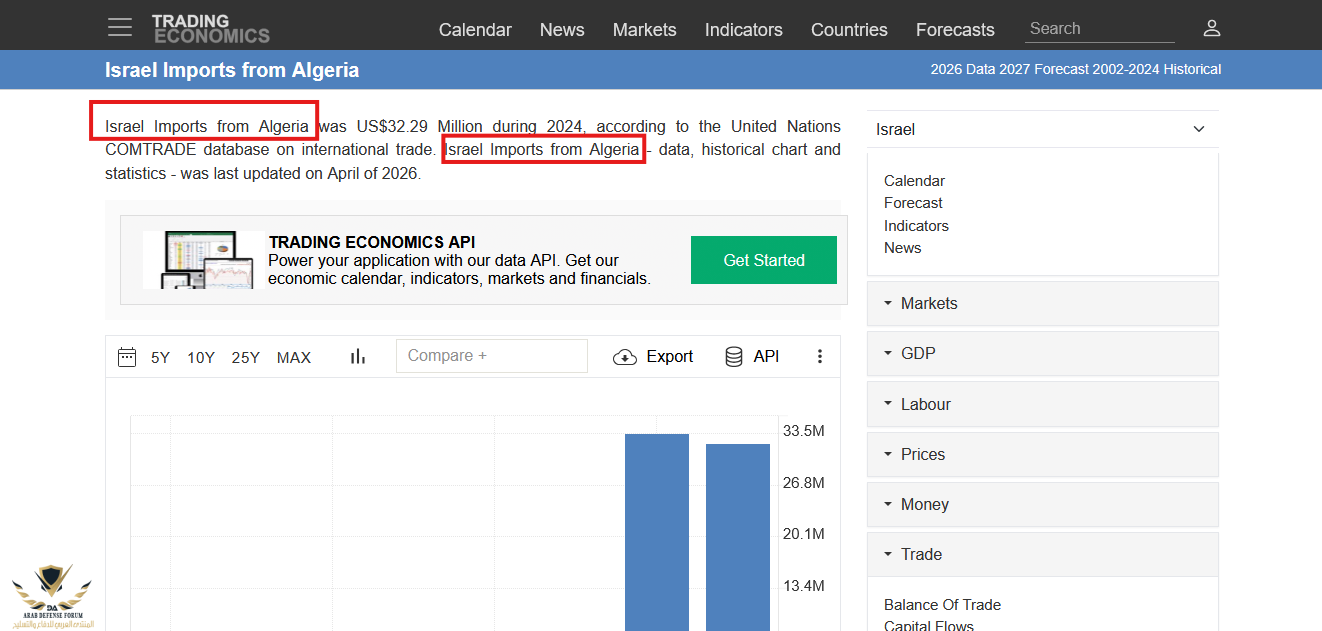Click the Export cloud download icon
This screenshot has width=1322, height=631.
click(625, 357)
